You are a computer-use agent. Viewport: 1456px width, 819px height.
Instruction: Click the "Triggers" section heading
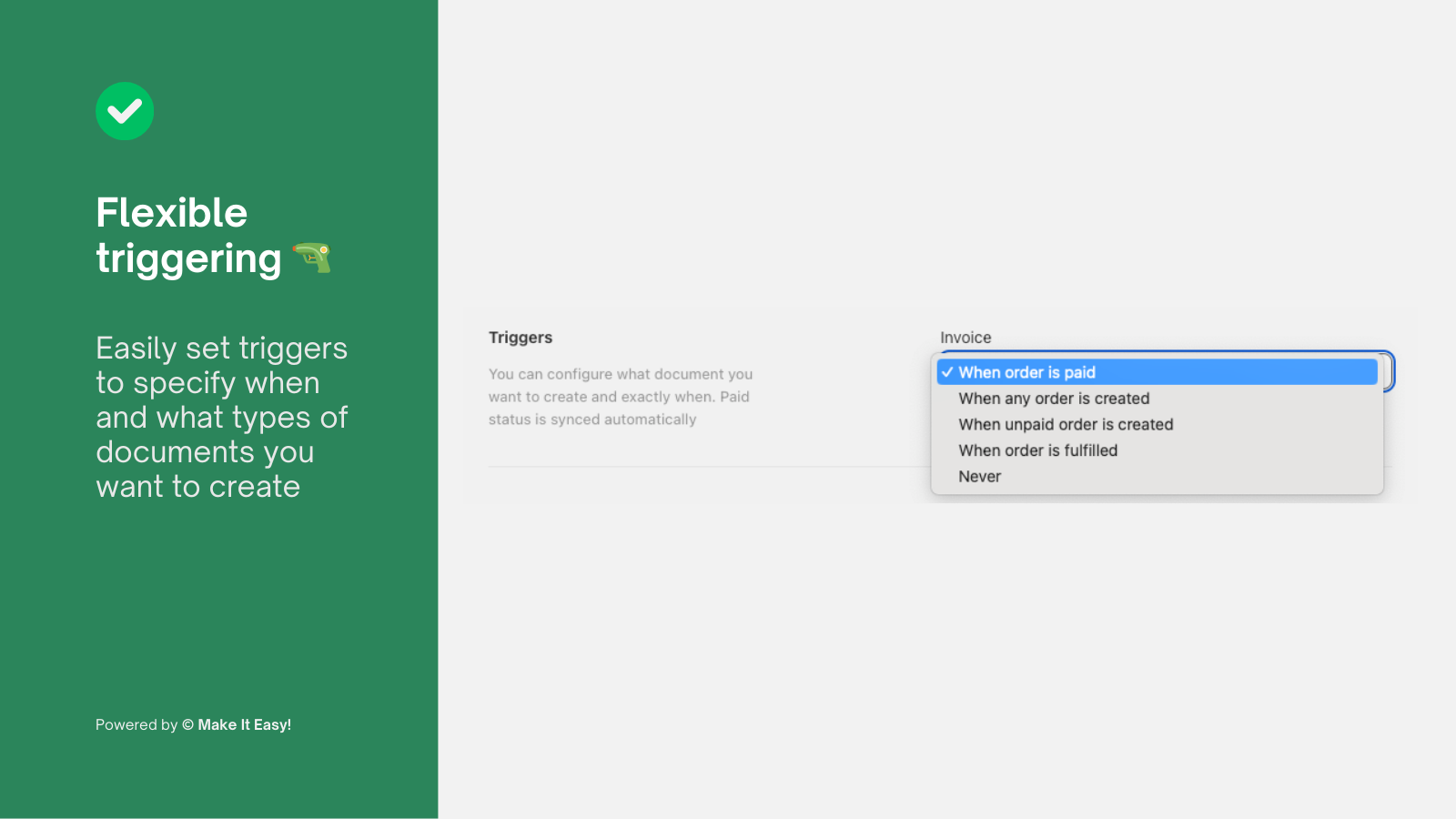click(521, 338)
